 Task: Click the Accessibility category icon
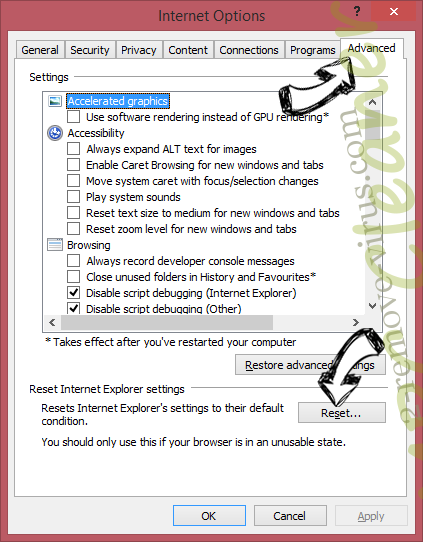[x=55, y=133]
